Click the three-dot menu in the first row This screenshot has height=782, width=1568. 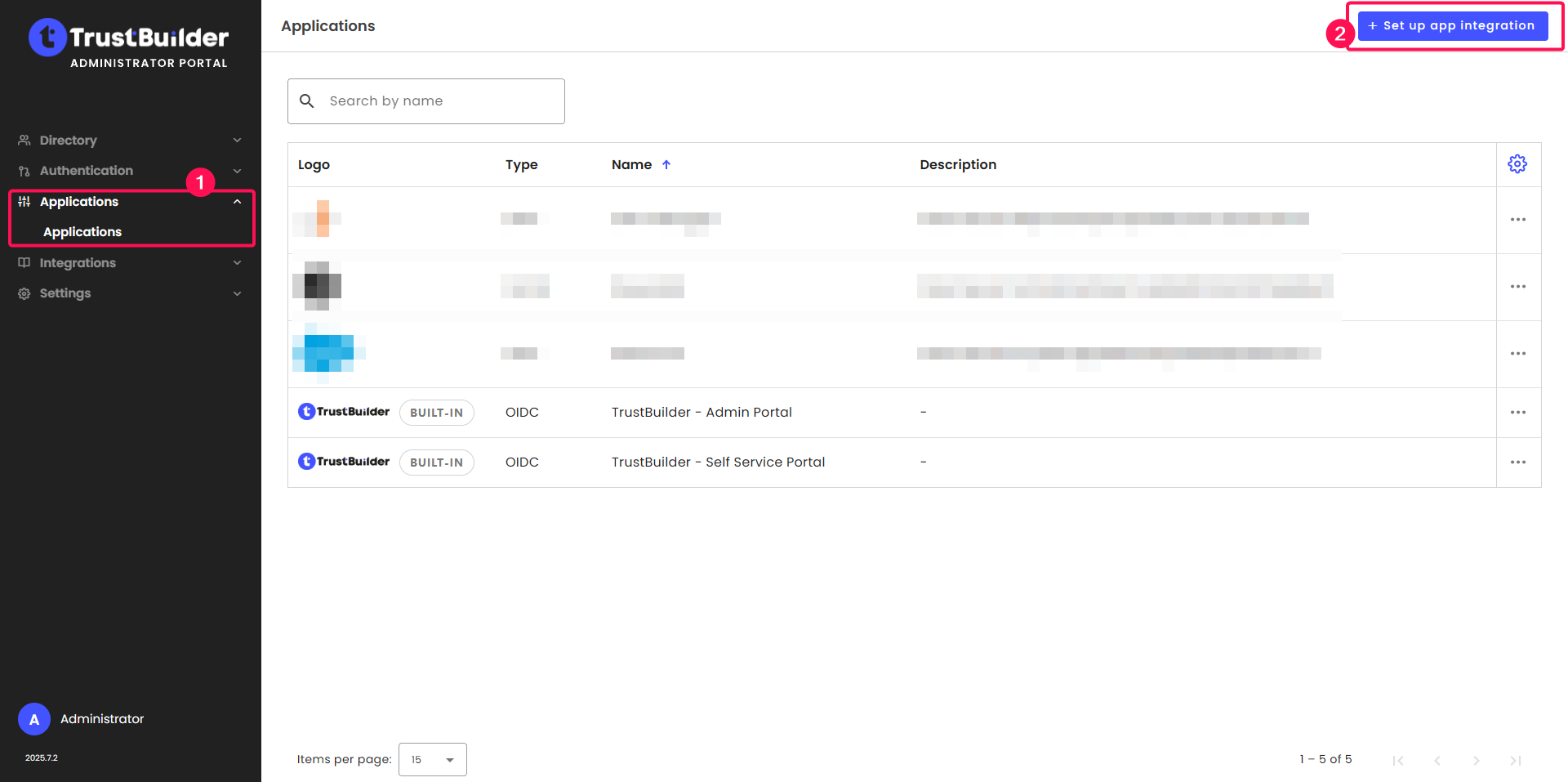[x=1517, y=220]
